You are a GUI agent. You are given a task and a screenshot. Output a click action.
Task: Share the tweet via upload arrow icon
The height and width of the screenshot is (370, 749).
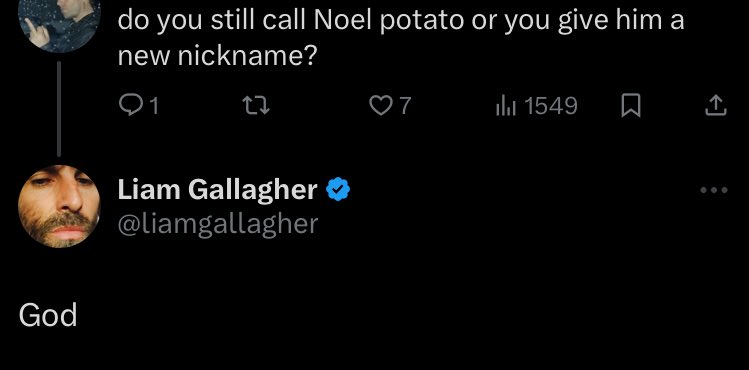[716, 106]
